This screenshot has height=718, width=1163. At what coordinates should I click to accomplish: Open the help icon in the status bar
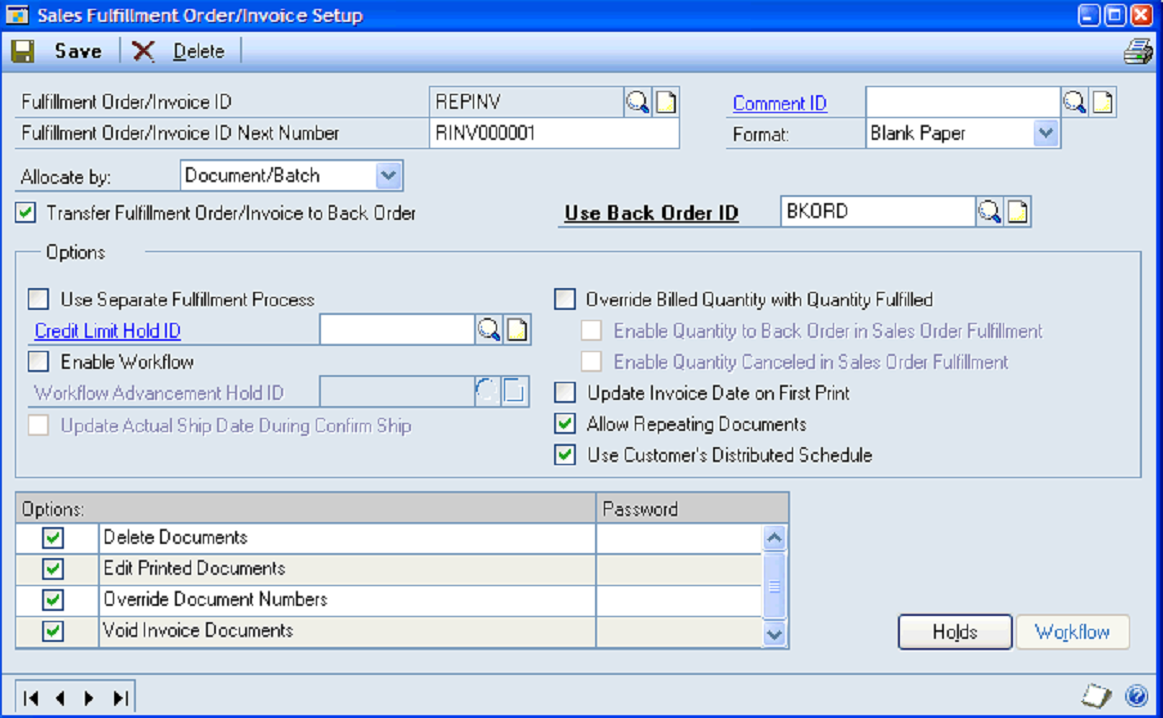(1136, 696)
